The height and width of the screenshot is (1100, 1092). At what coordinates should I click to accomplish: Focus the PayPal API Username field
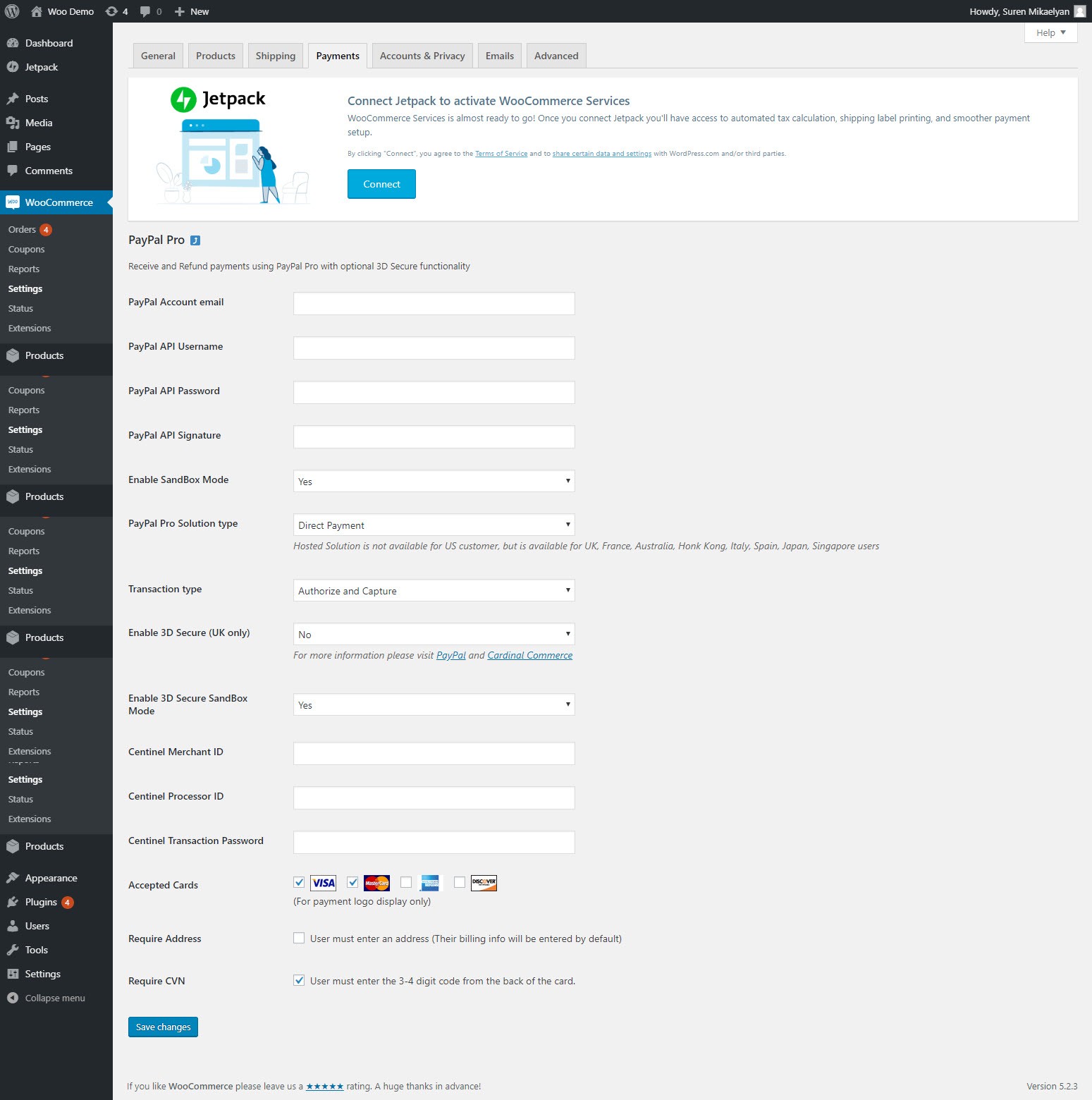click(x=434, y=348)
